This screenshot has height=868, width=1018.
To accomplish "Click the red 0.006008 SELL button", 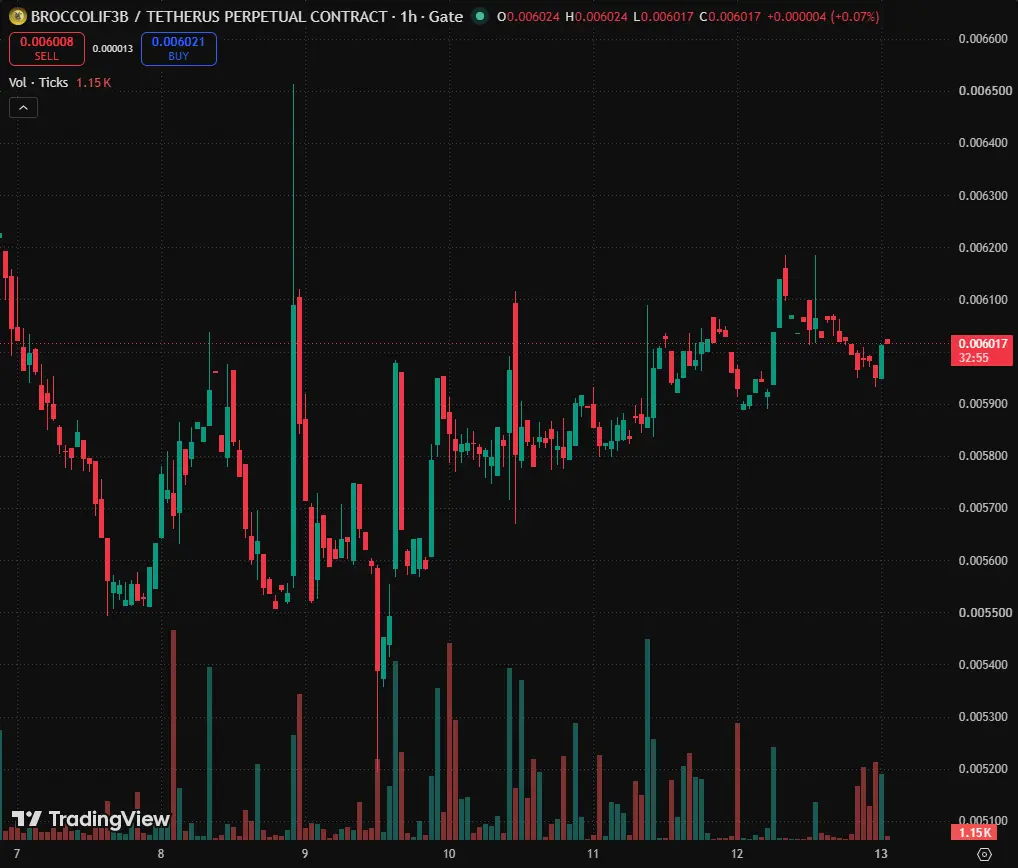I will (x=47, y=49).
